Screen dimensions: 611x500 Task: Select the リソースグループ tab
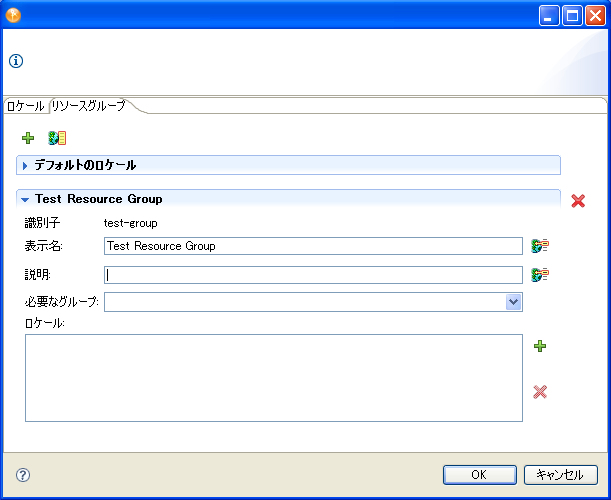coord(88,106)
